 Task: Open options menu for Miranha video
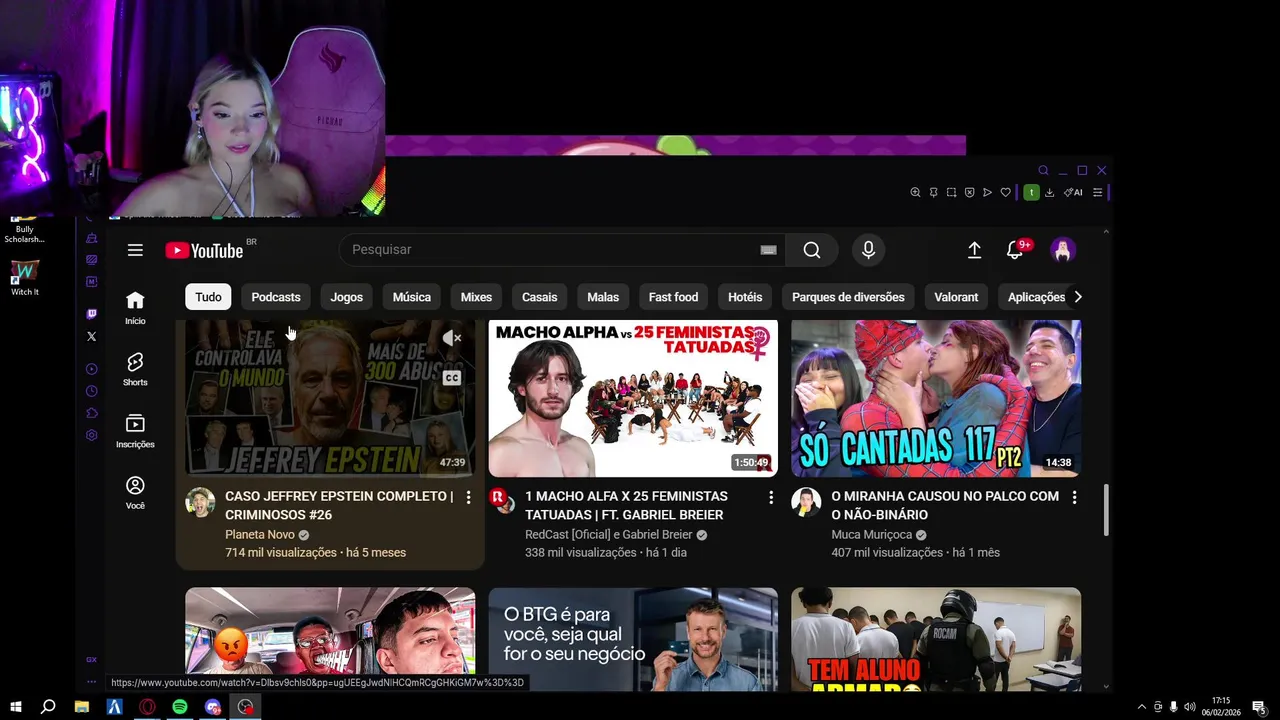[x=1074, y=497]
